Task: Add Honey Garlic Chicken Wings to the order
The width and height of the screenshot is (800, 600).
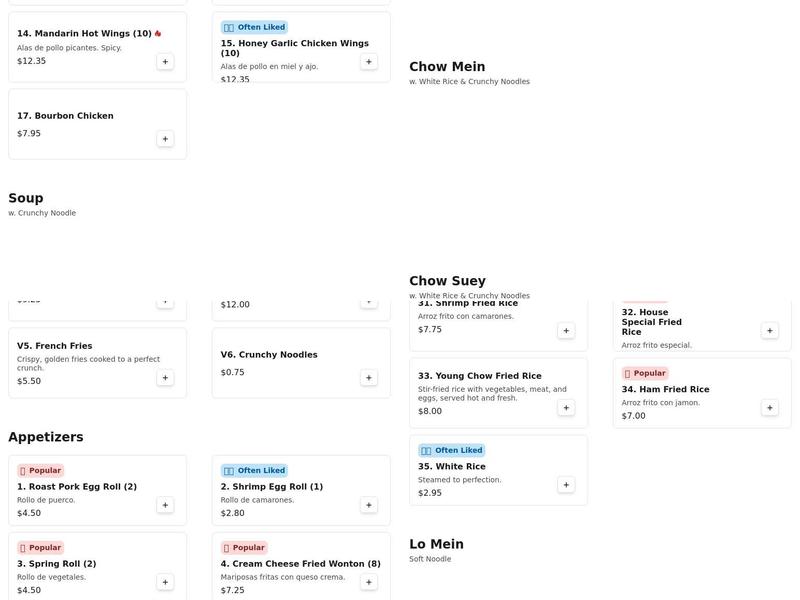Action: coord(369,62)
